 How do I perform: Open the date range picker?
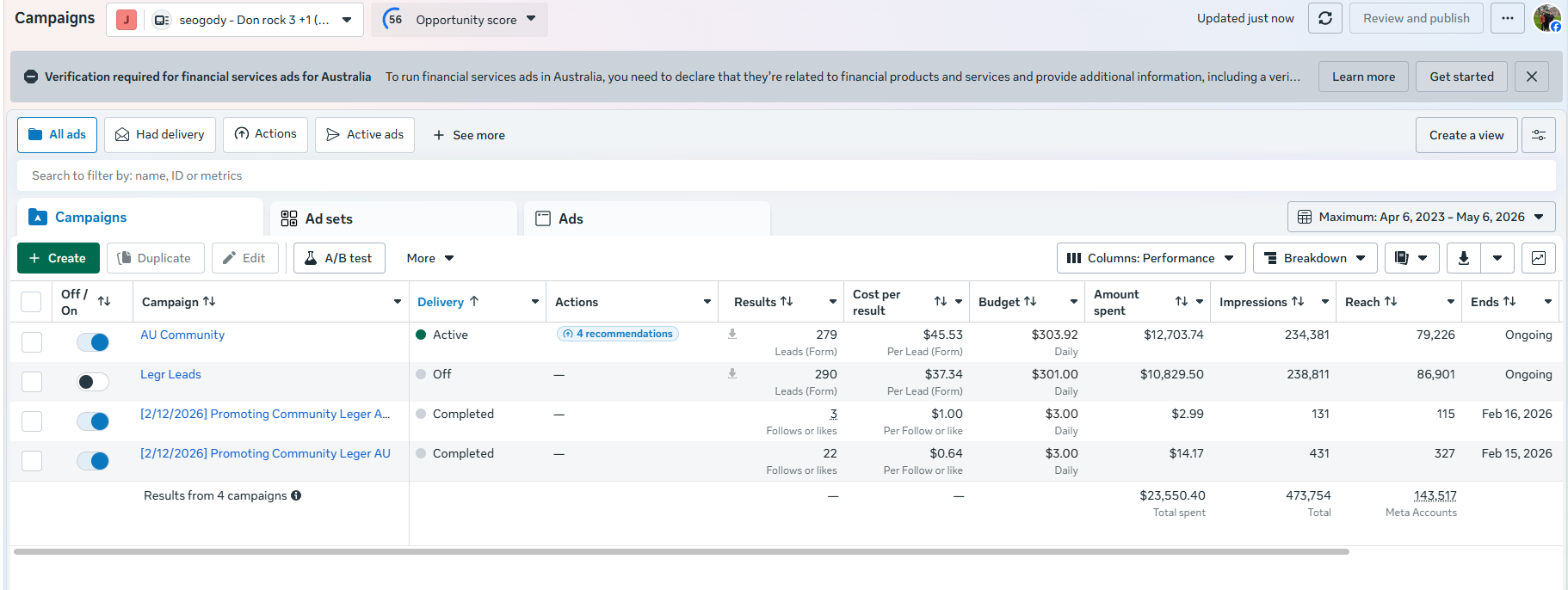pos(1421,217)
